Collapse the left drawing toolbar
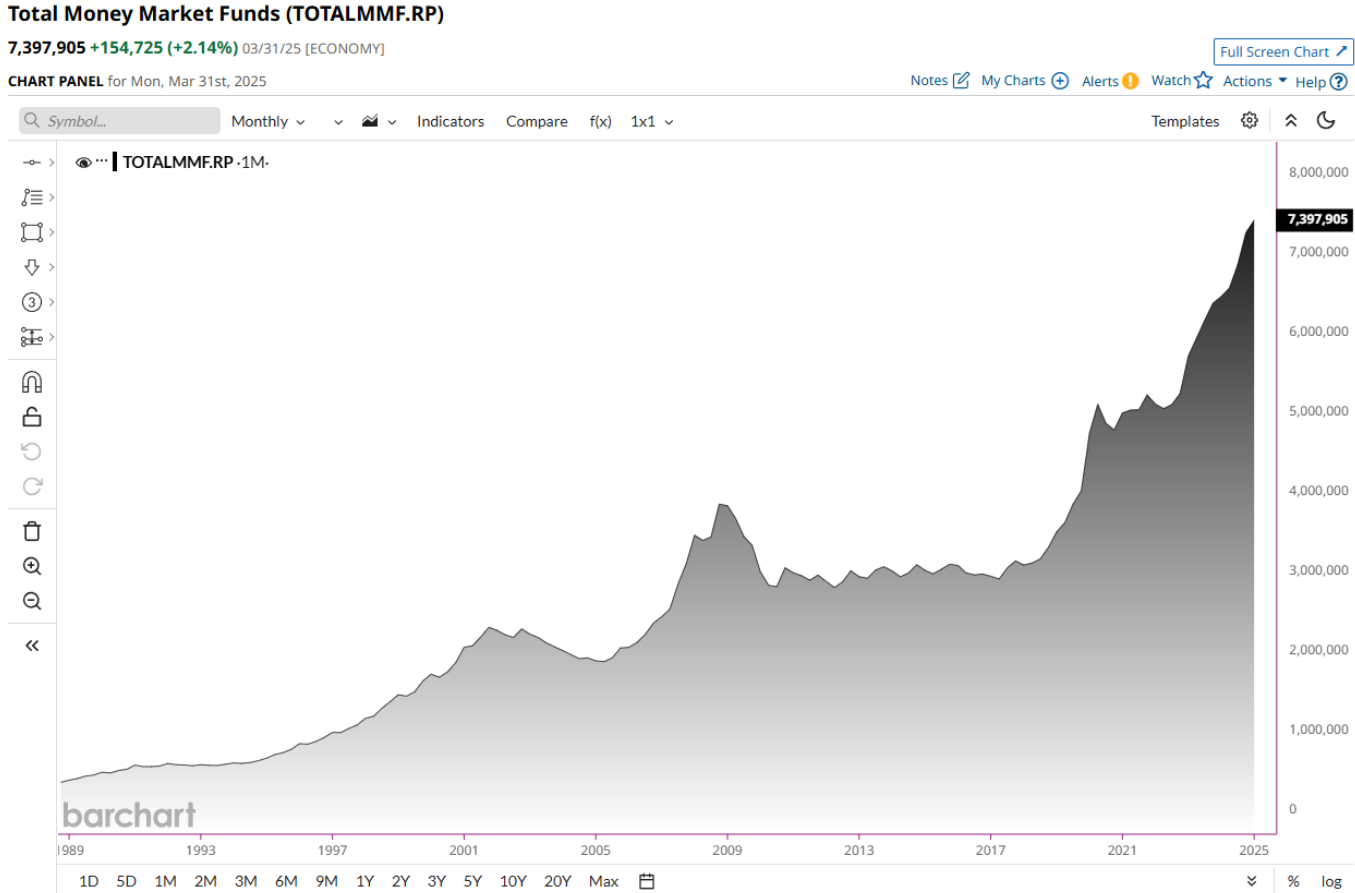This screenshot has width=1355, height=893. tap(32, 646)
